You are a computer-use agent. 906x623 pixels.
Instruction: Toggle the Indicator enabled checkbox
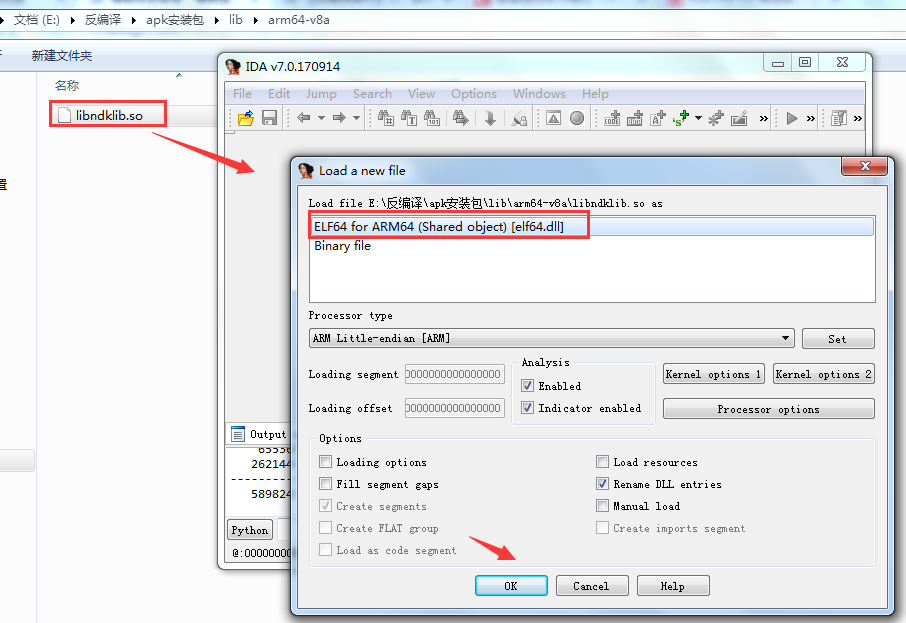tap(527, 407)
